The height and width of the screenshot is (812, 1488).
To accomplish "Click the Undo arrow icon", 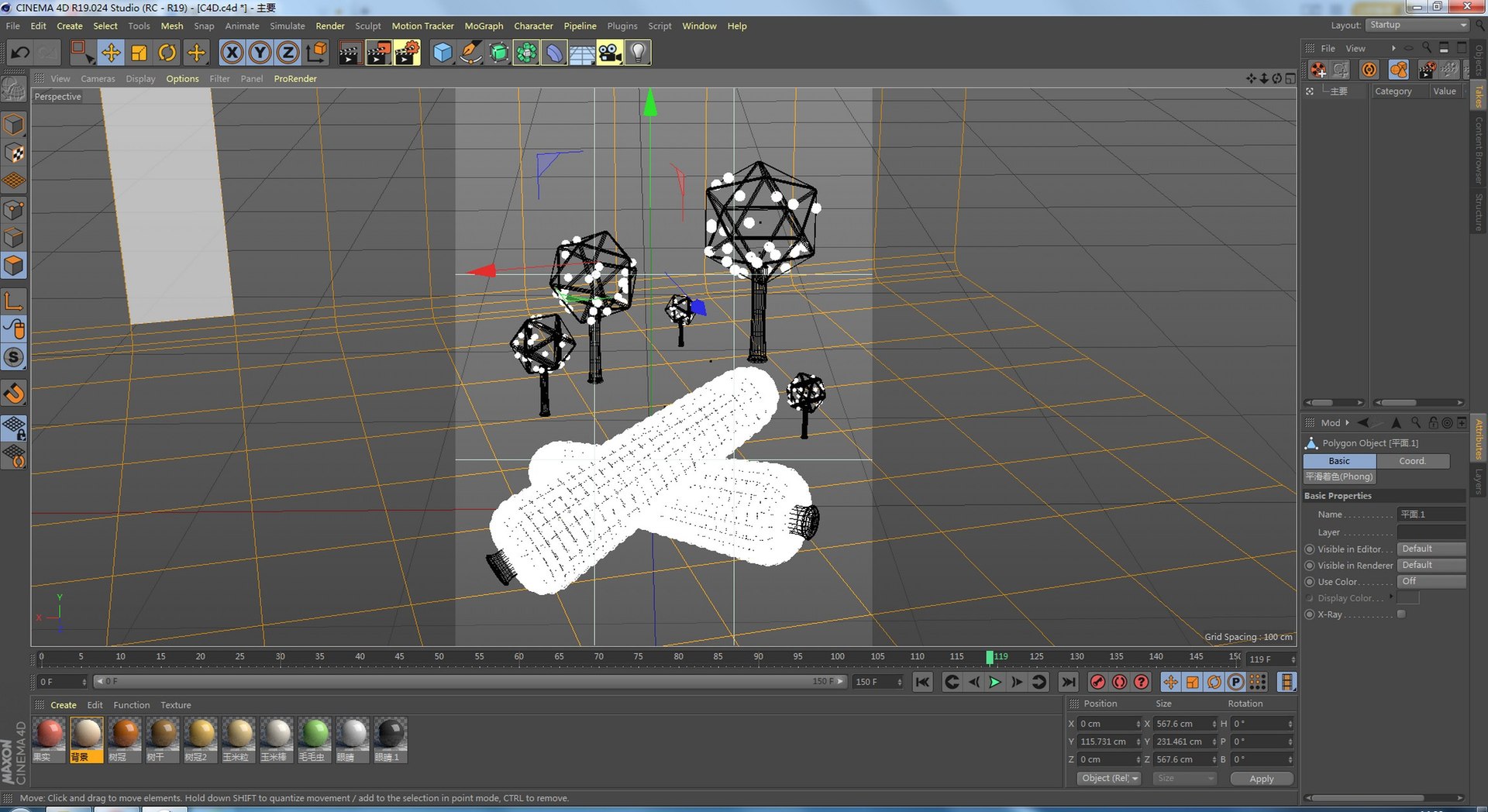I will (20, 53).
